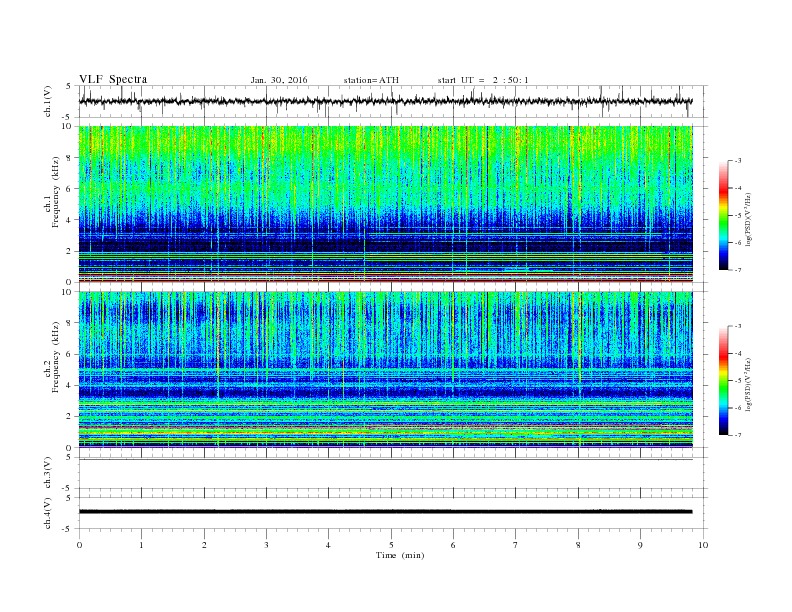Click the ch.1 spectrogram panel
The width and height of the screenshot is (792, 612).
pos(386,204)
